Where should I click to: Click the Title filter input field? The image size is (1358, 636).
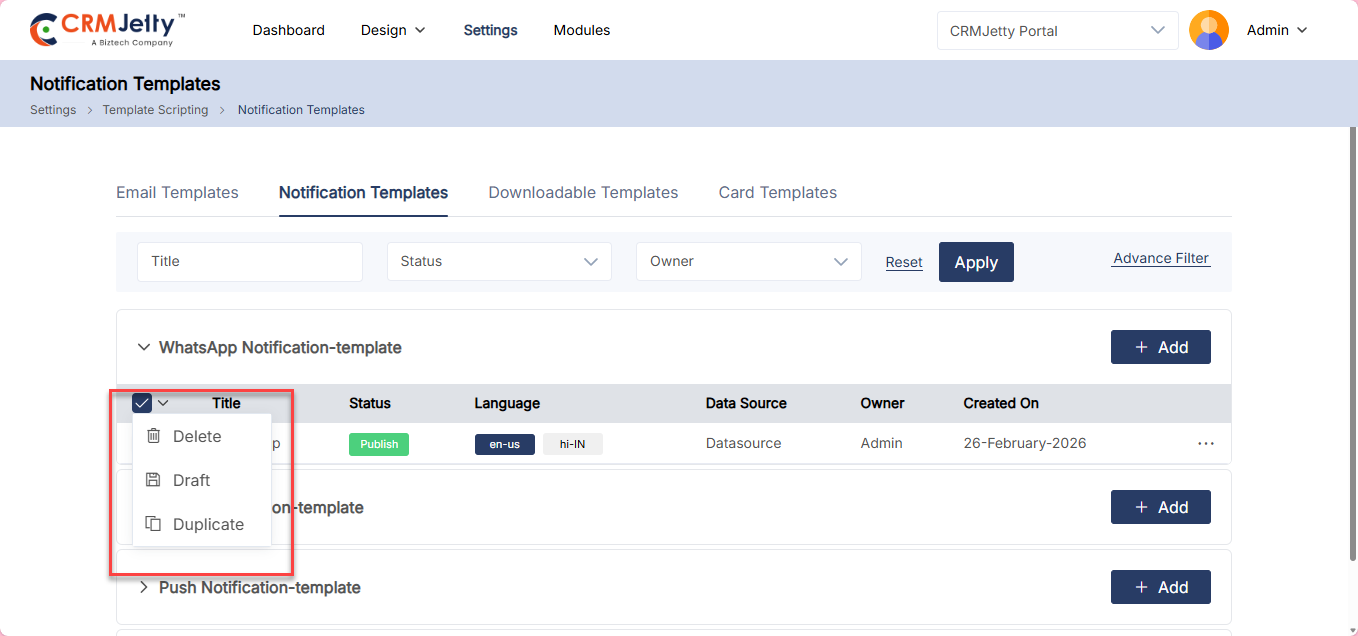pyautogui.click(x=249, y=261)
